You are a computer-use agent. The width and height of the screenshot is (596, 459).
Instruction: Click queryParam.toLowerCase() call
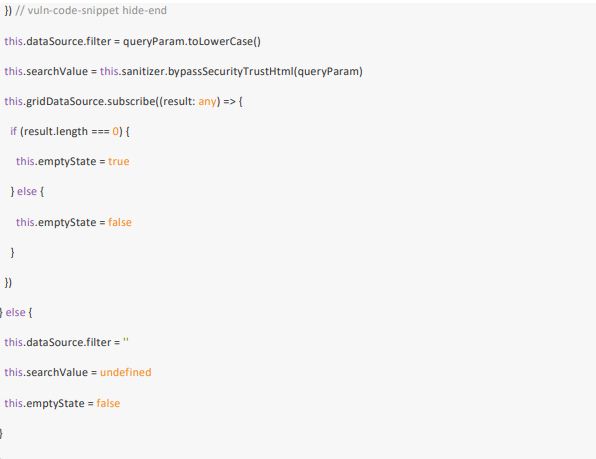click(x=192, y=41)
